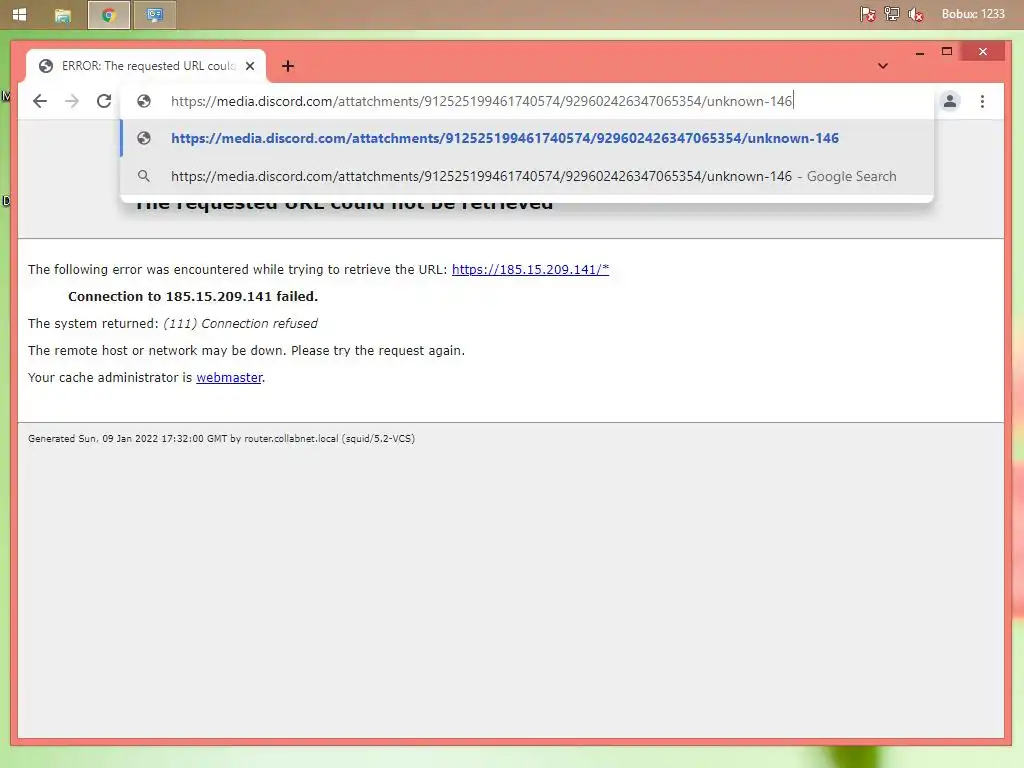The width and height of the screenshot is (1024, 768).
Task: Click the globe icon of the URL suggestion
Action: click(x=144, y=138)
